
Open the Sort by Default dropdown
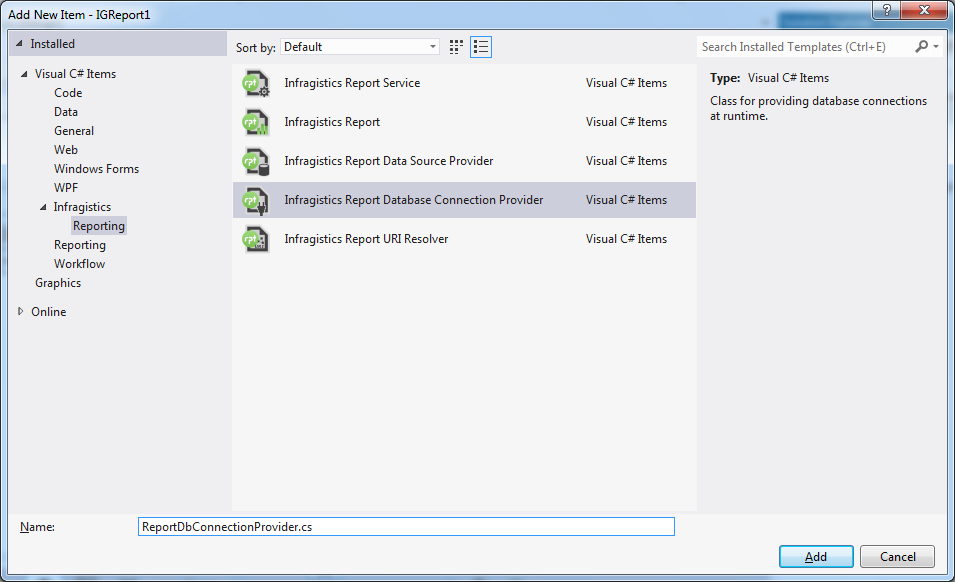tap(360, 47)
